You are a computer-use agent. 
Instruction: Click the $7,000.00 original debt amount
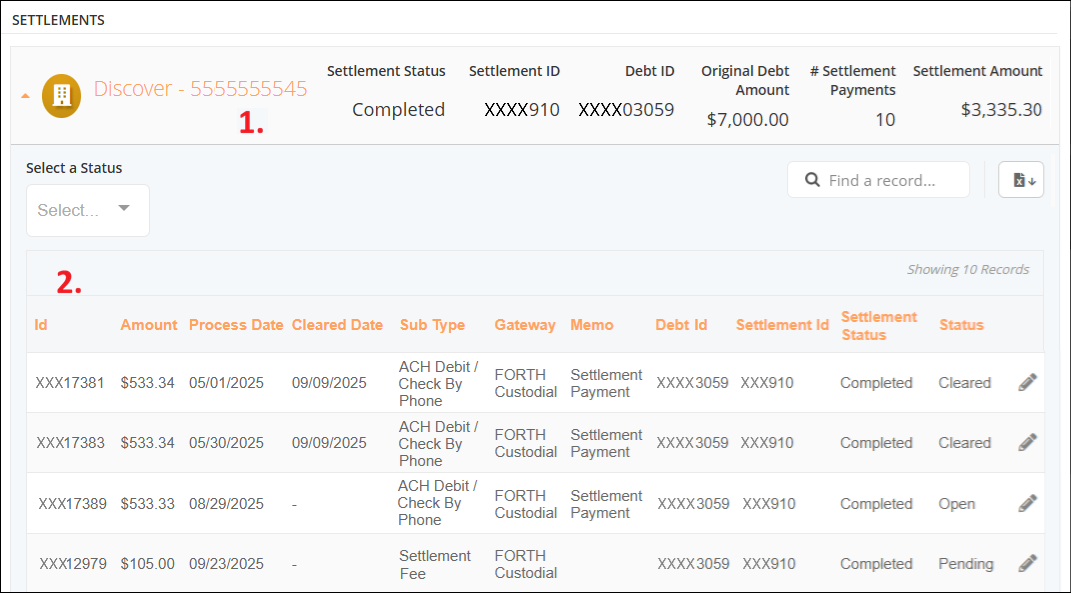coord(748,120)
